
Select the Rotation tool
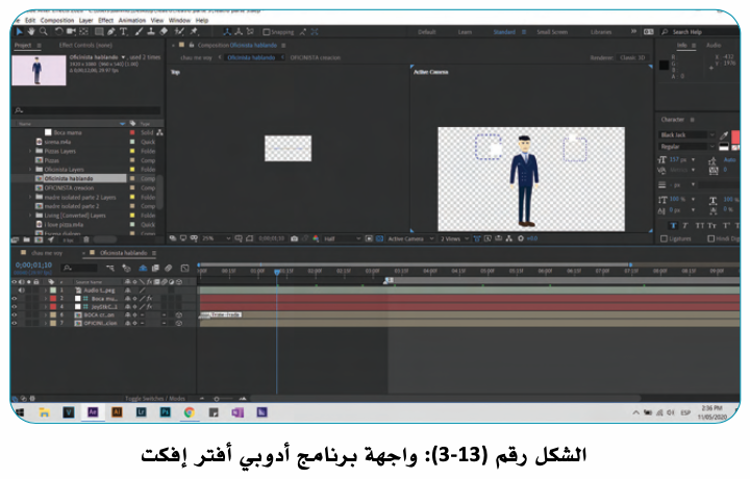click(58, 32)
